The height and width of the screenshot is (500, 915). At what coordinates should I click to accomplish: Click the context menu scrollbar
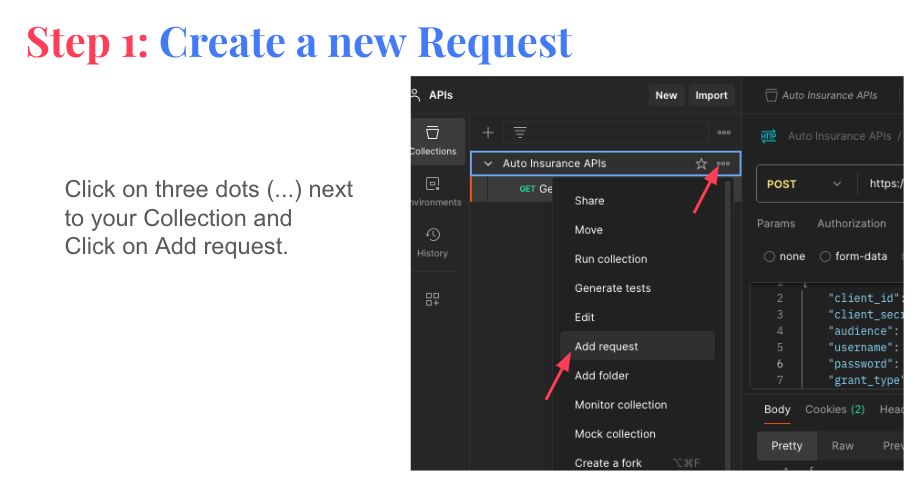[x=728, y=326]
